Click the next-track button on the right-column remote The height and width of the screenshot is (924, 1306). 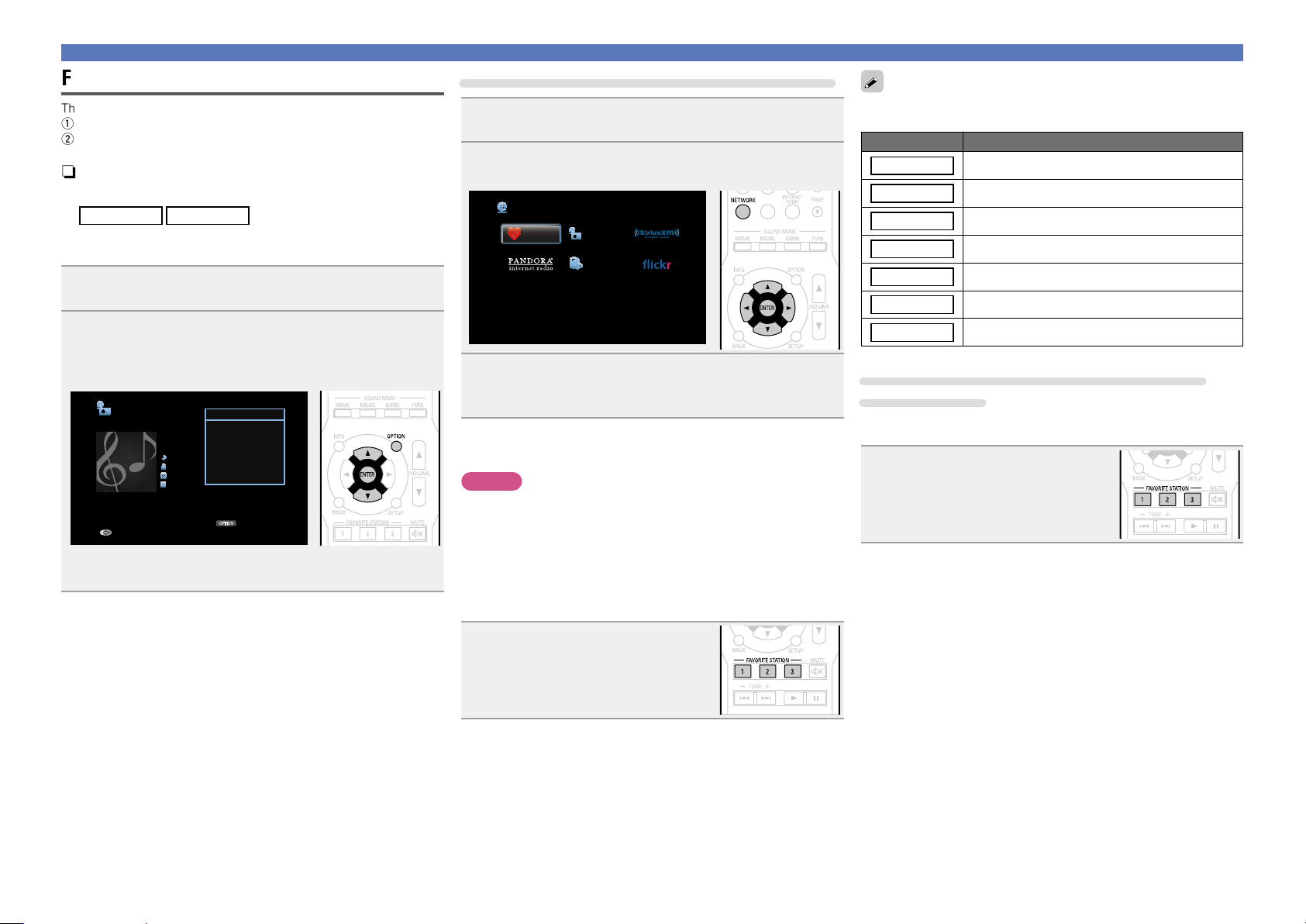tap(1166, 526)
